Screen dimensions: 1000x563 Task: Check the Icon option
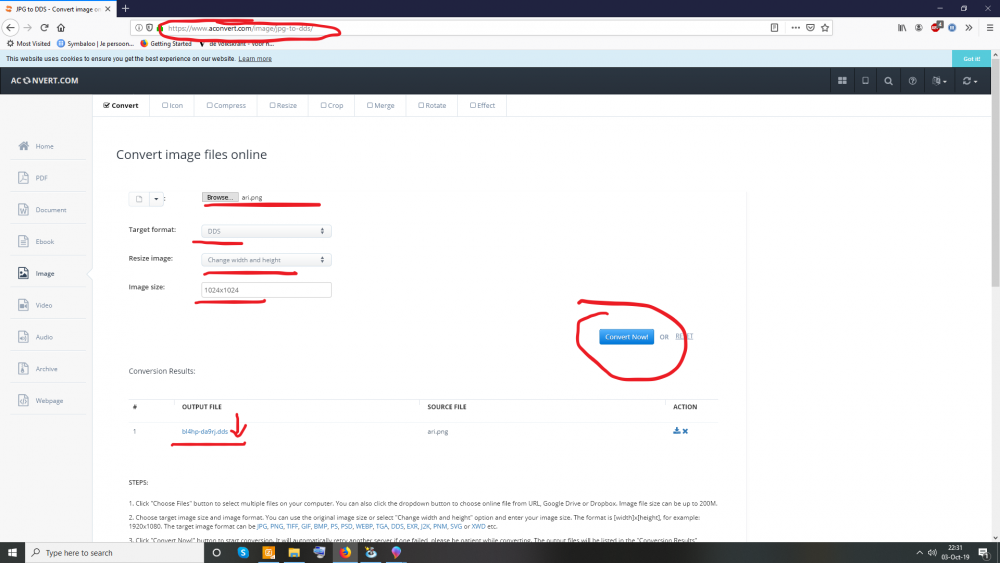tap(172, 105)
